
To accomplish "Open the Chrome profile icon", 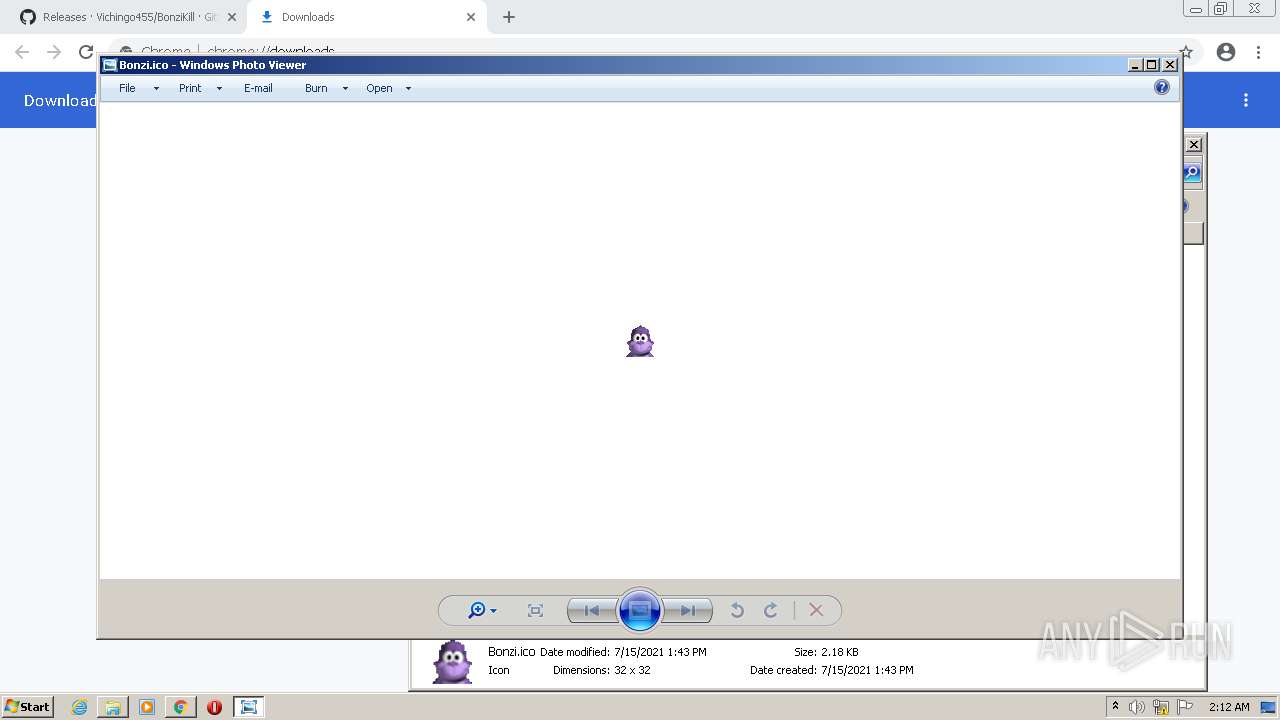I will coord(1226,52).
